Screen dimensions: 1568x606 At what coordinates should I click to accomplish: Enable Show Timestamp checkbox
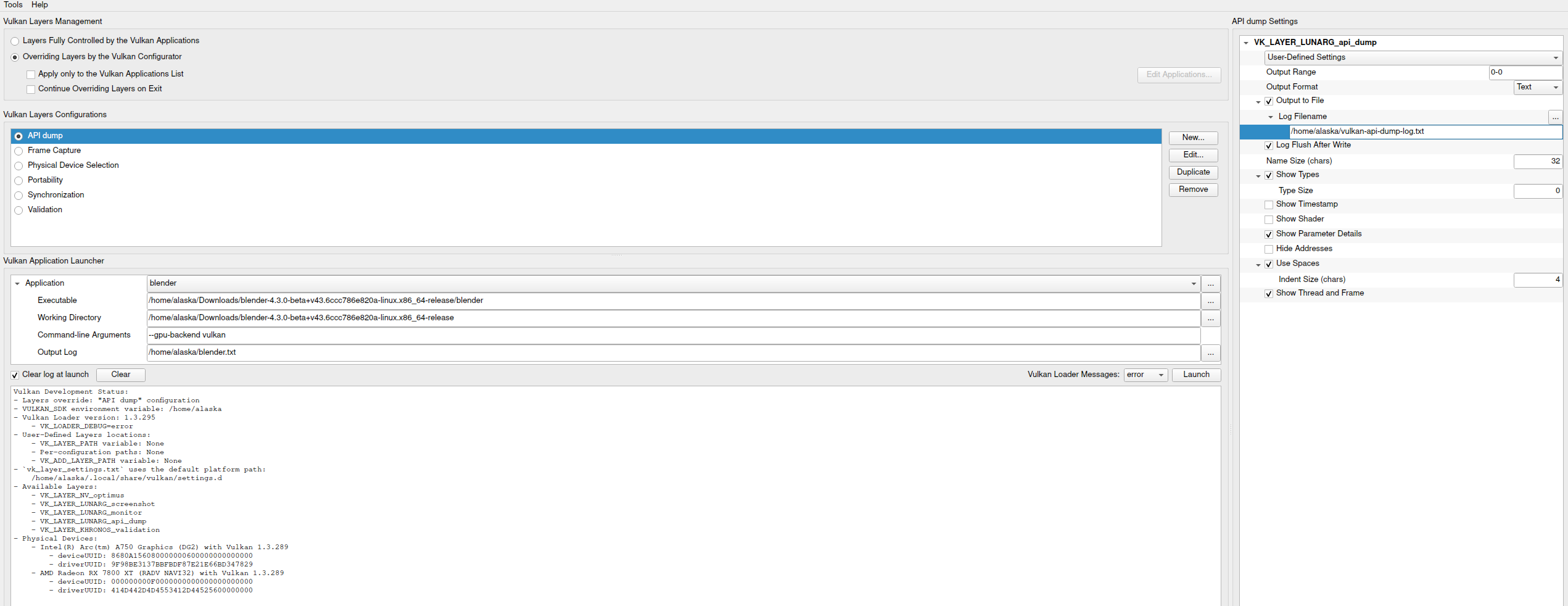[x=1269, y=205]
